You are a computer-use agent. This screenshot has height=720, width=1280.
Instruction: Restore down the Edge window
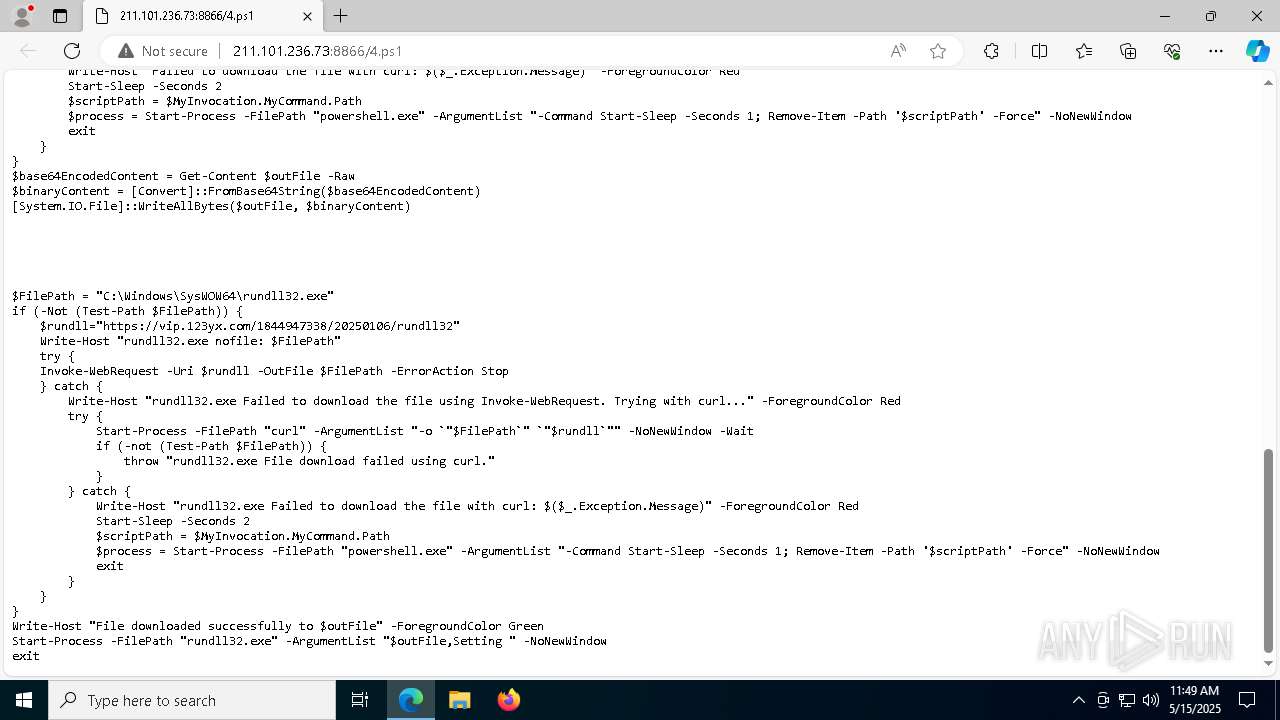point(1211,16)
